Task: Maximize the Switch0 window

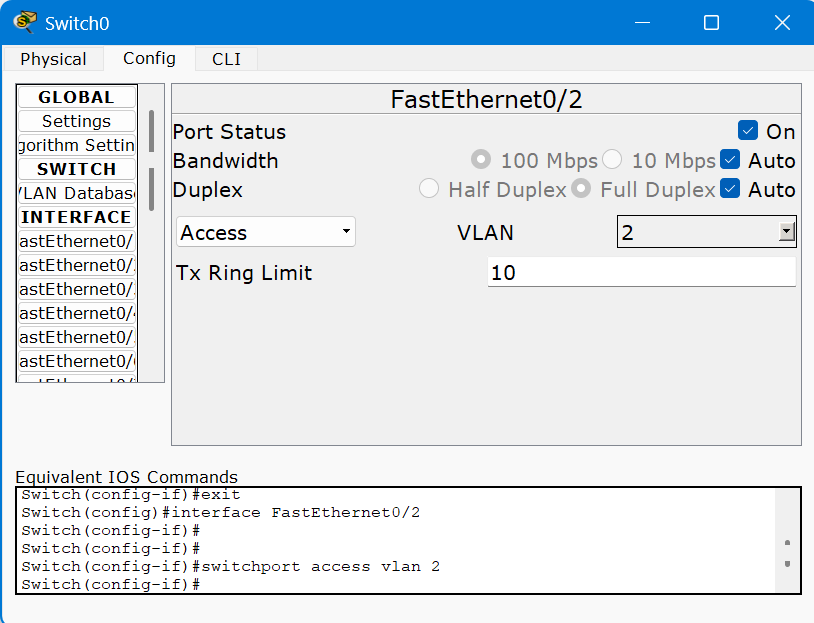Action: 711,22
